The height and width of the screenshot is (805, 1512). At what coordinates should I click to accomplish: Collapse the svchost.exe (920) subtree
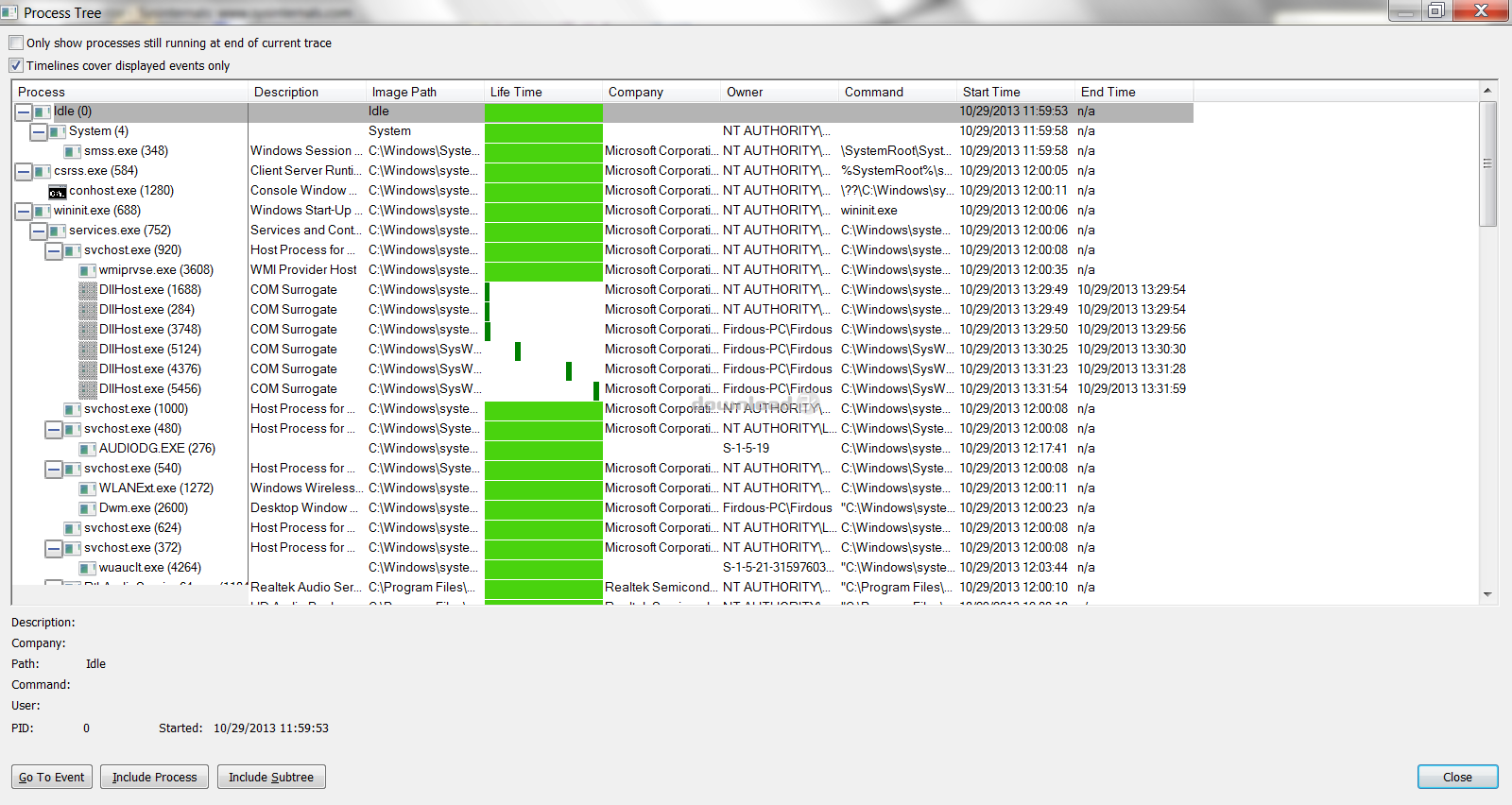54,250
